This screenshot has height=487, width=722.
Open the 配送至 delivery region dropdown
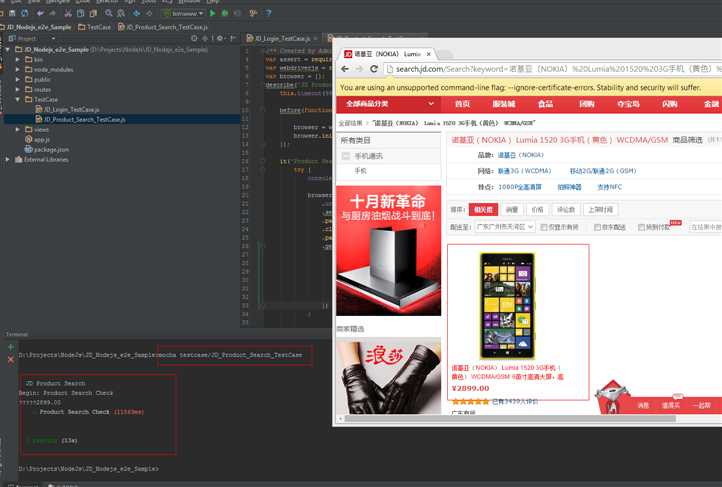pyautogui.click(x=505, y=227)
